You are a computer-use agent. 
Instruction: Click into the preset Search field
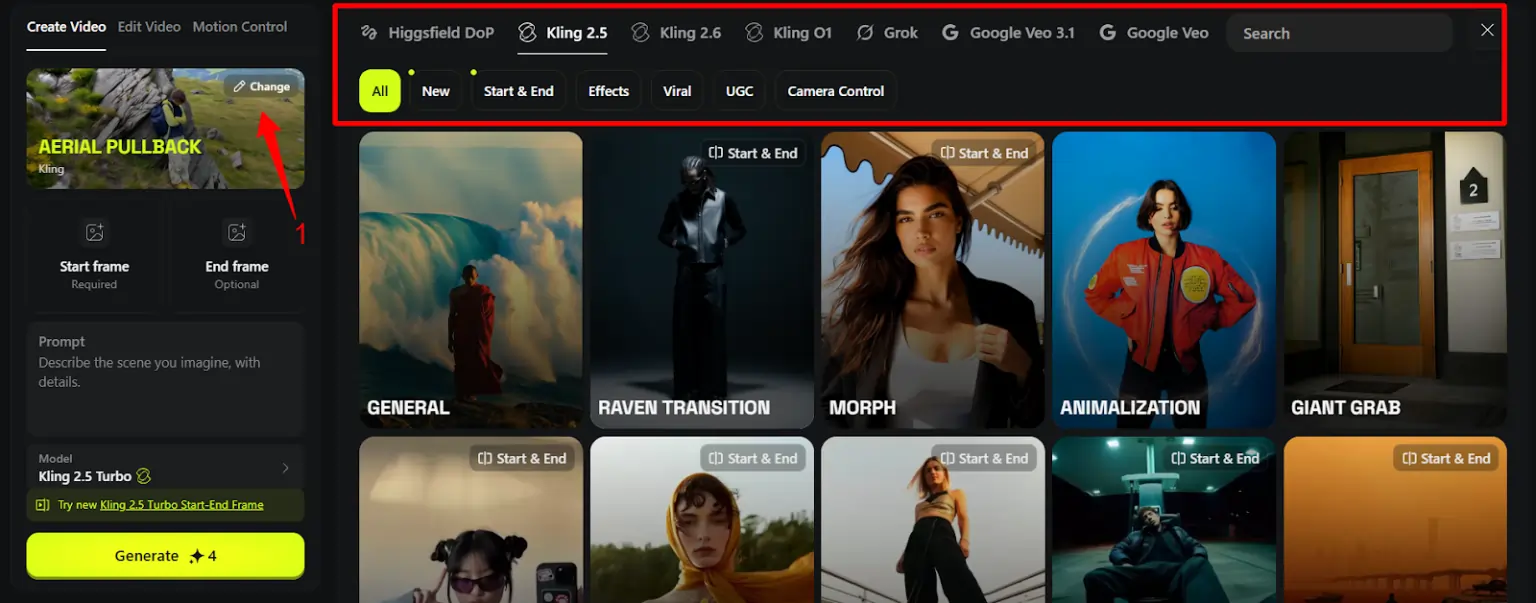click(x=1338, y=33)
